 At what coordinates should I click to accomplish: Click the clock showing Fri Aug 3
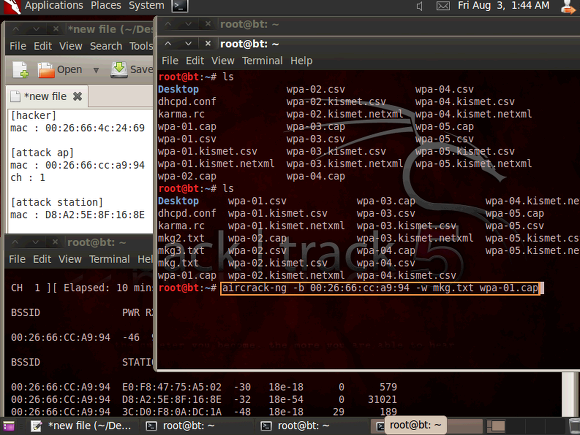[x=503, y=6]
